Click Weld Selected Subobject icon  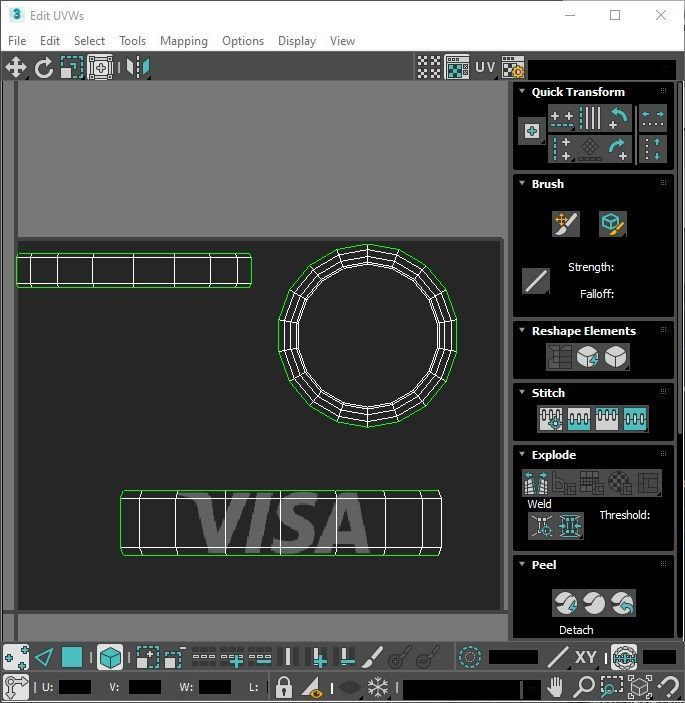coord(570,526)
